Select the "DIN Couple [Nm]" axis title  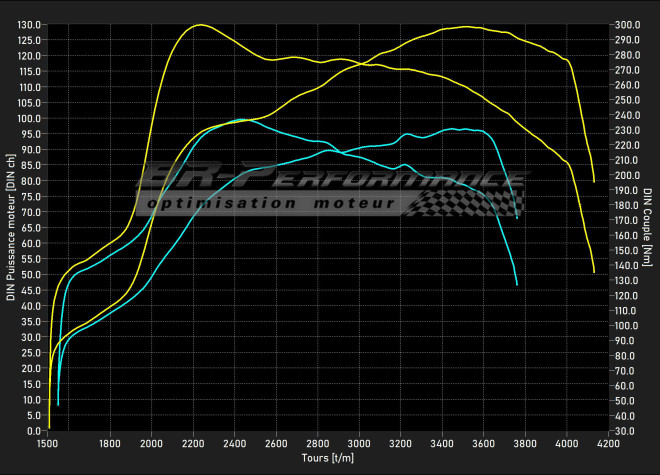click(648, 228)
